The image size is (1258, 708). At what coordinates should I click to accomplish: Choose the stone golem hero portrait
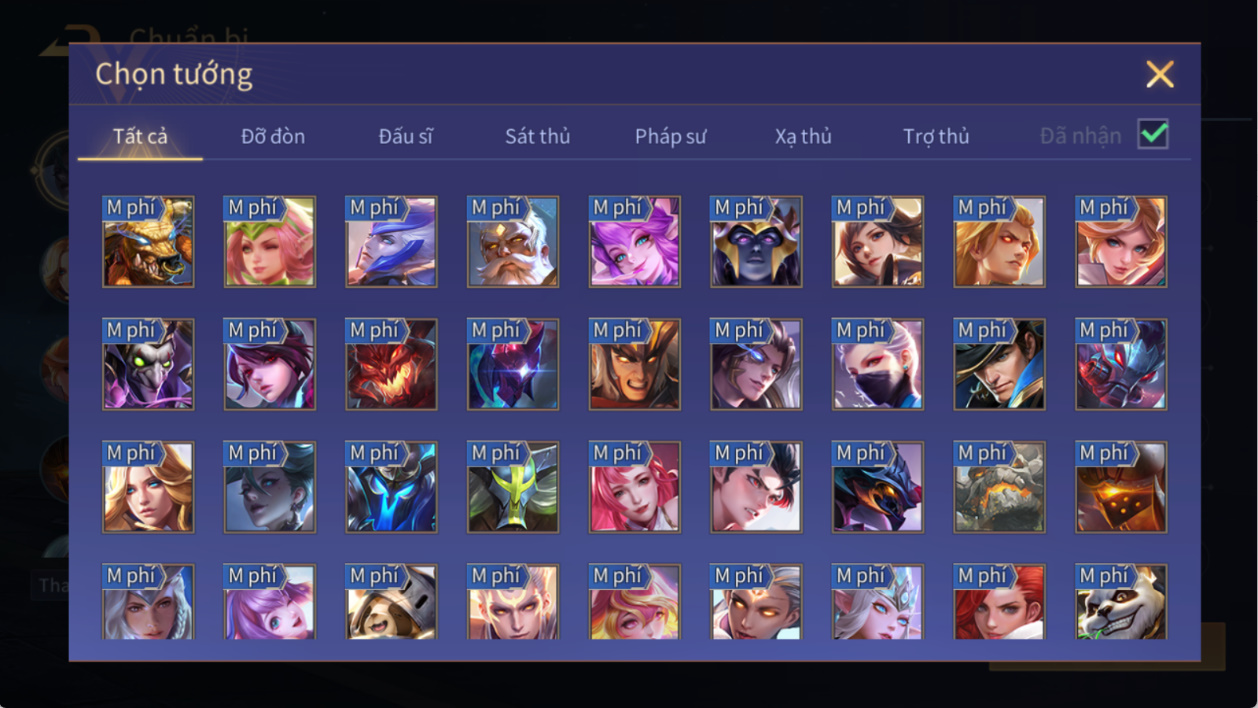pos(1000,487)
